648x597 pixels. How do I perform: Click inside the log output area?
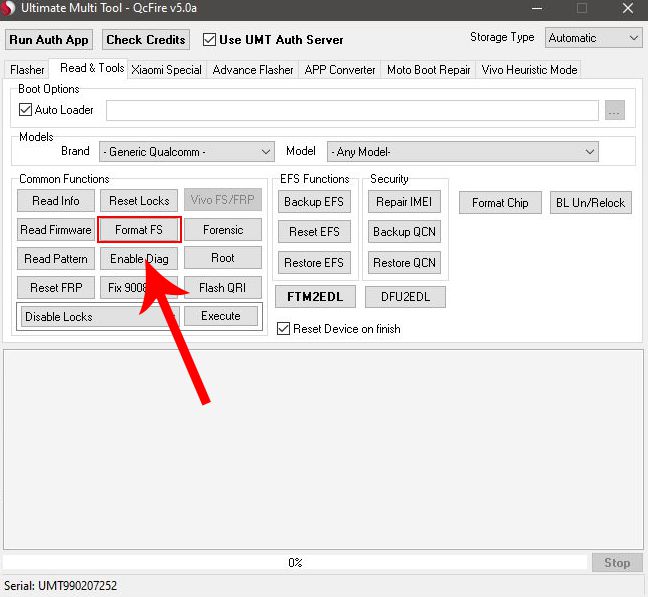click(323, 450)
